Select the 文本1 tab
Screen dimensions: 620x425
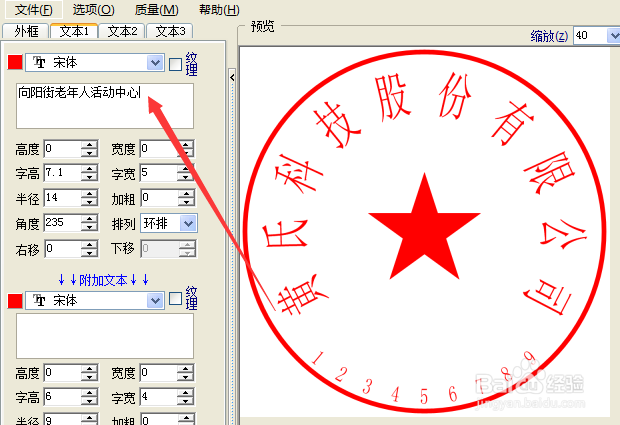(74, 31)
